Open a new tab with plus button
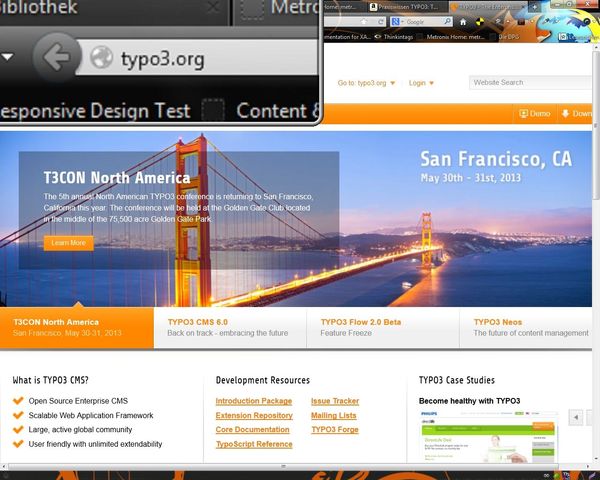Viewport: 600px width, 480px height. 535,7
